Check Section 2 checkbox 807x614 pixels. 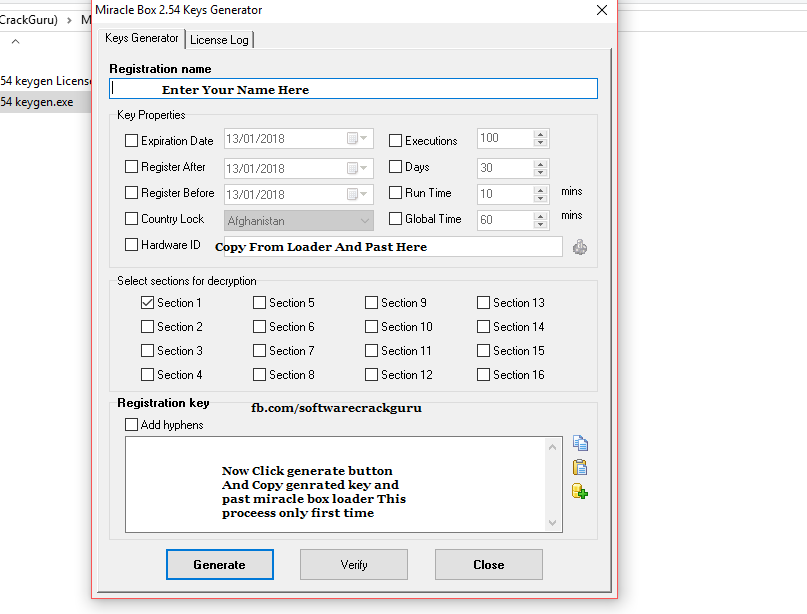pyautogui.click(x=147, y=327)
